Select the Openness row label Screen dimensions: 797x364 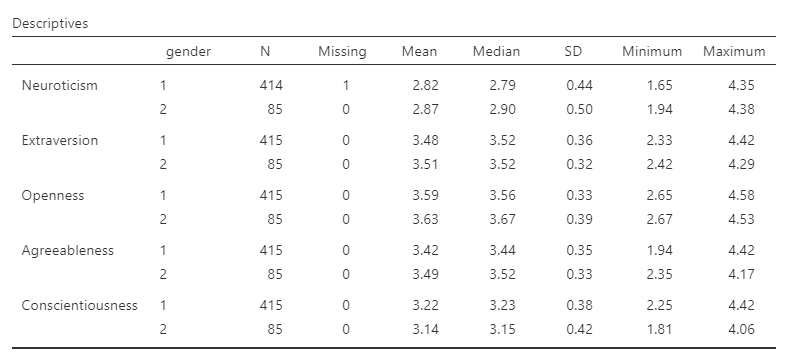(x=53, y=196)
